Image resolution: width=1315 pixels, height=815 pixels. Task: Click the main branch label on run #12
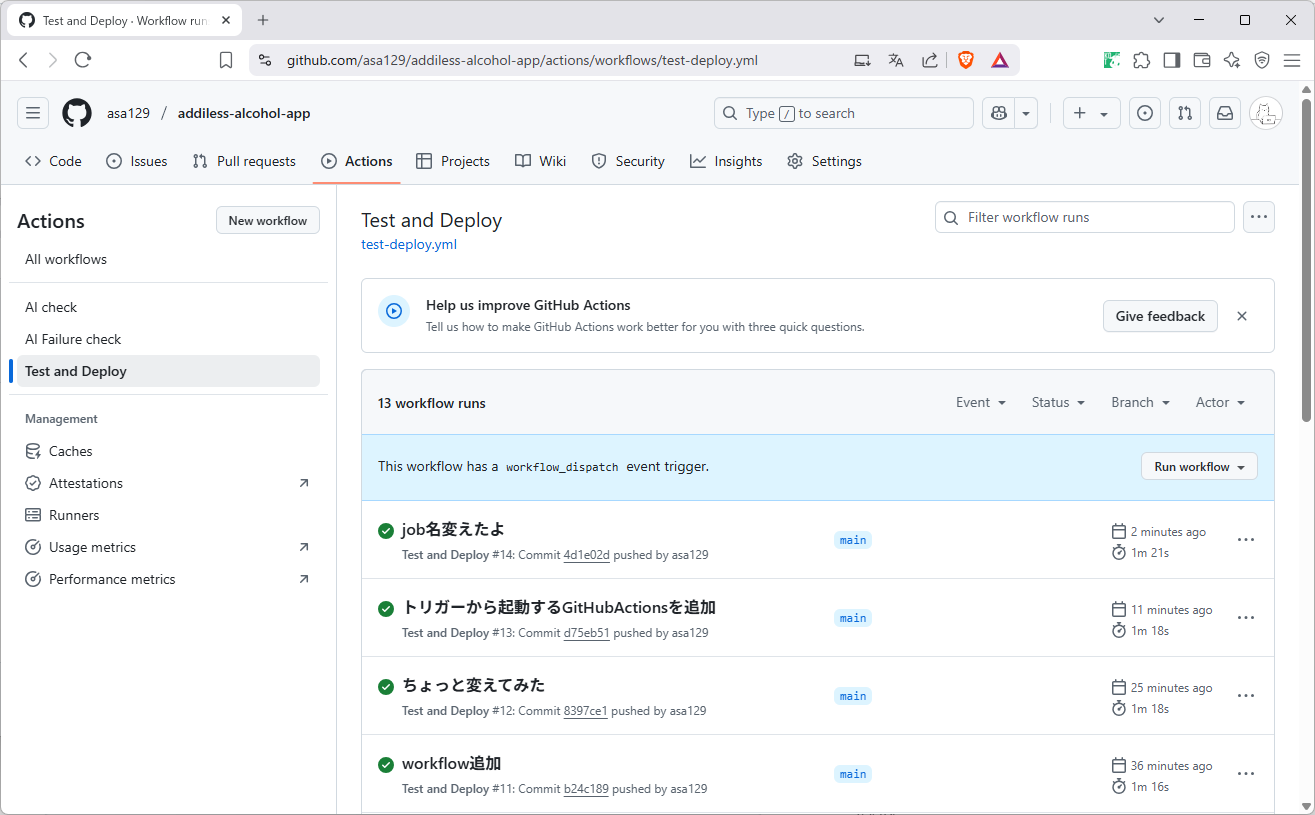click(853, 696)
